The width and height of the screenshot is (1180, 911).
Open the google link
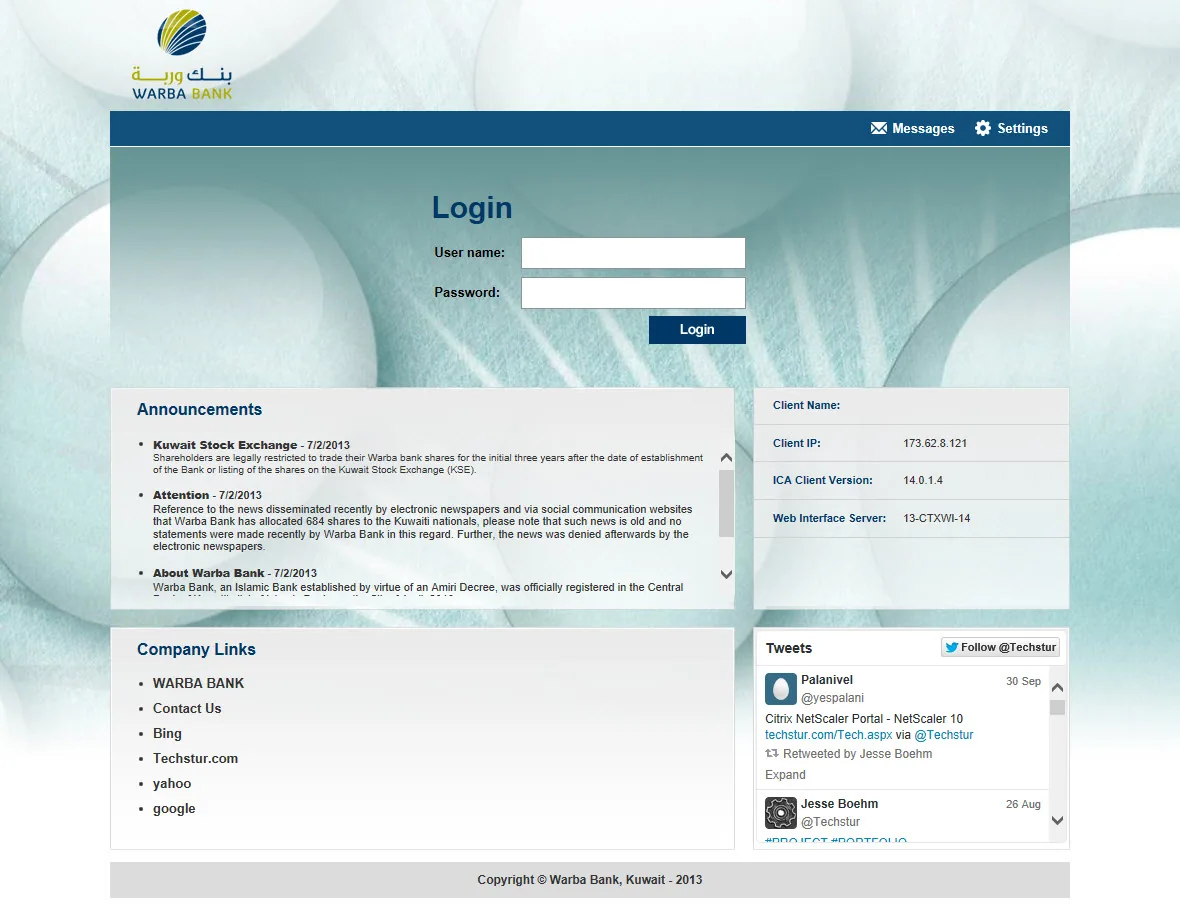[x=174, y=809]
